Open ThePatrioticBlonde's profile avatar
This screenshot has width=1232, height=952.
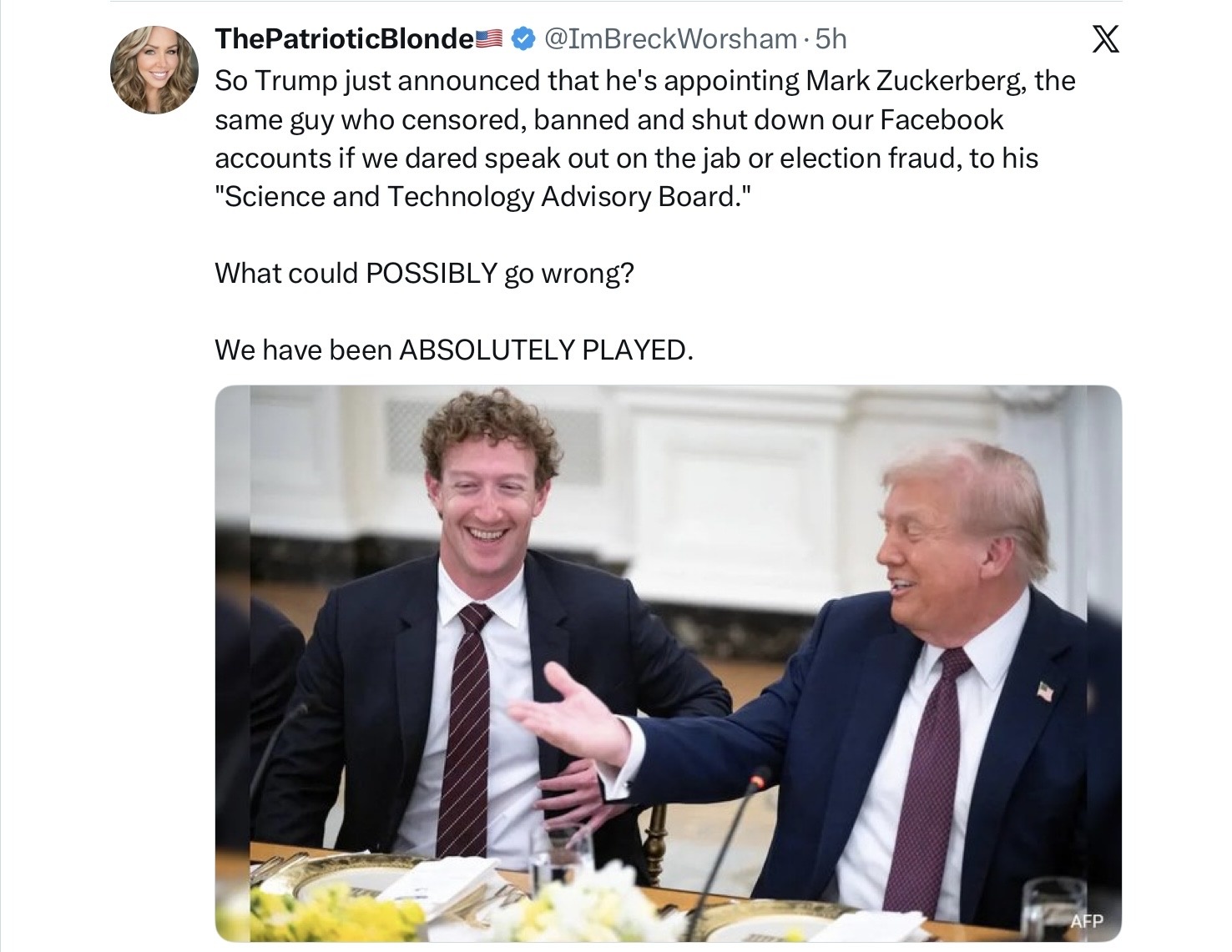[154, 69]
